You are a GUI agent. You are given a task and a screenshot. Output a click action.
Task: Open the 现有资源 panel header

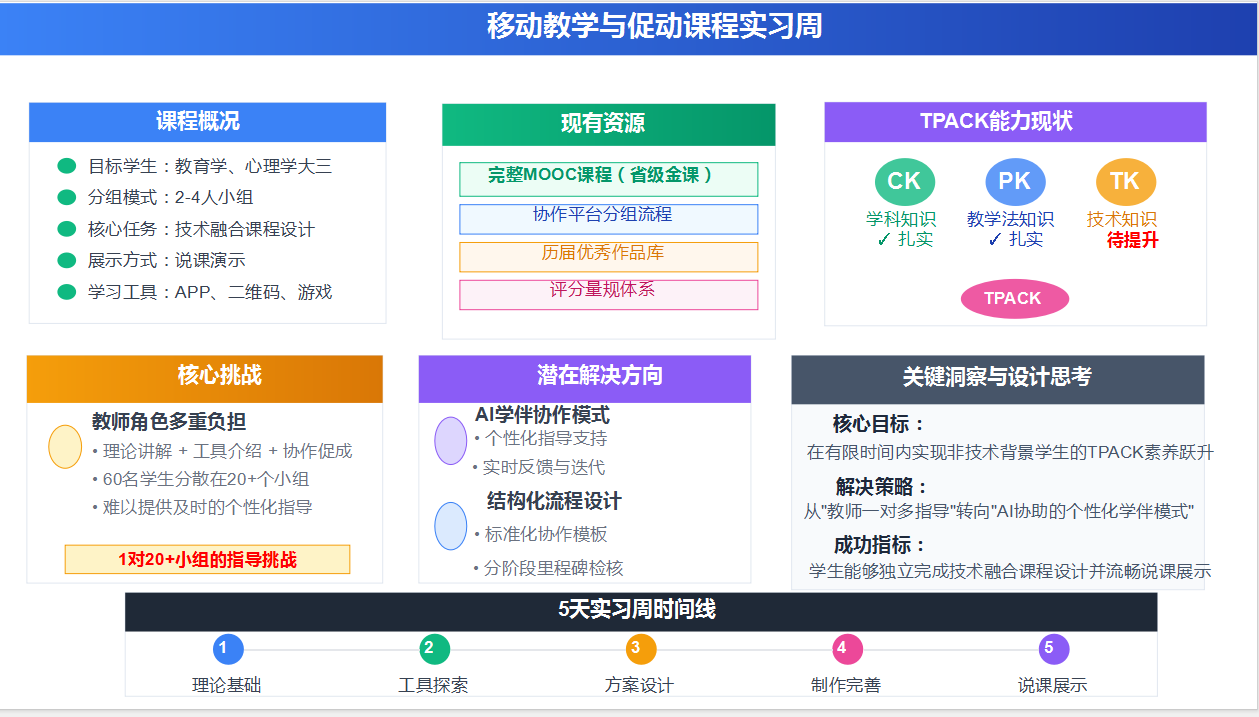click(607, 124)
